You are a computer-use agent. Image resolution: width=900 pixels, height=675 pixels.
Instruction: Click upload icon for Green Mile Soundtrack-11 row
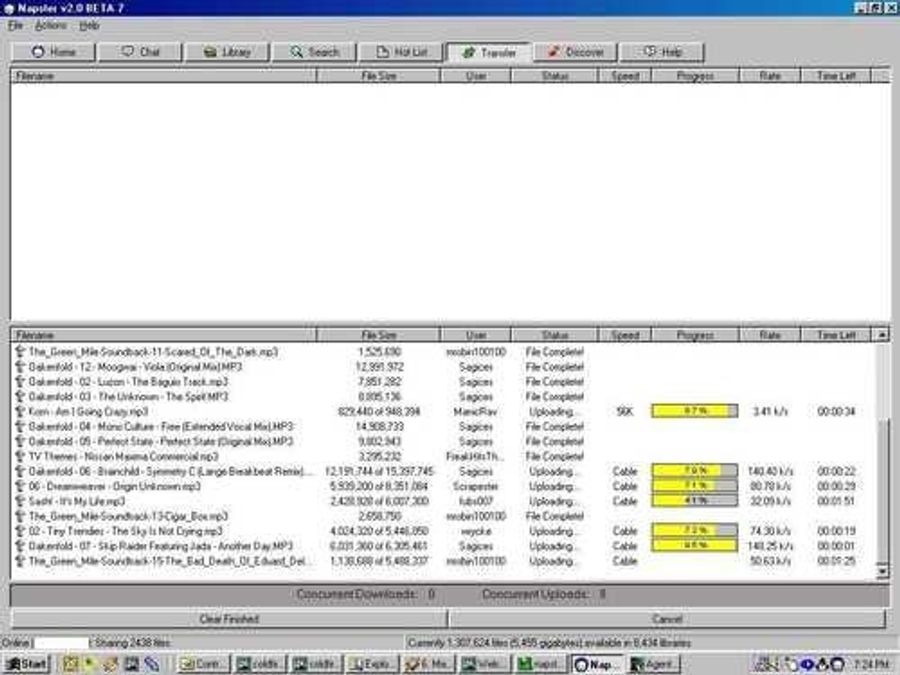pyautogui.click(x=20, y=352)
